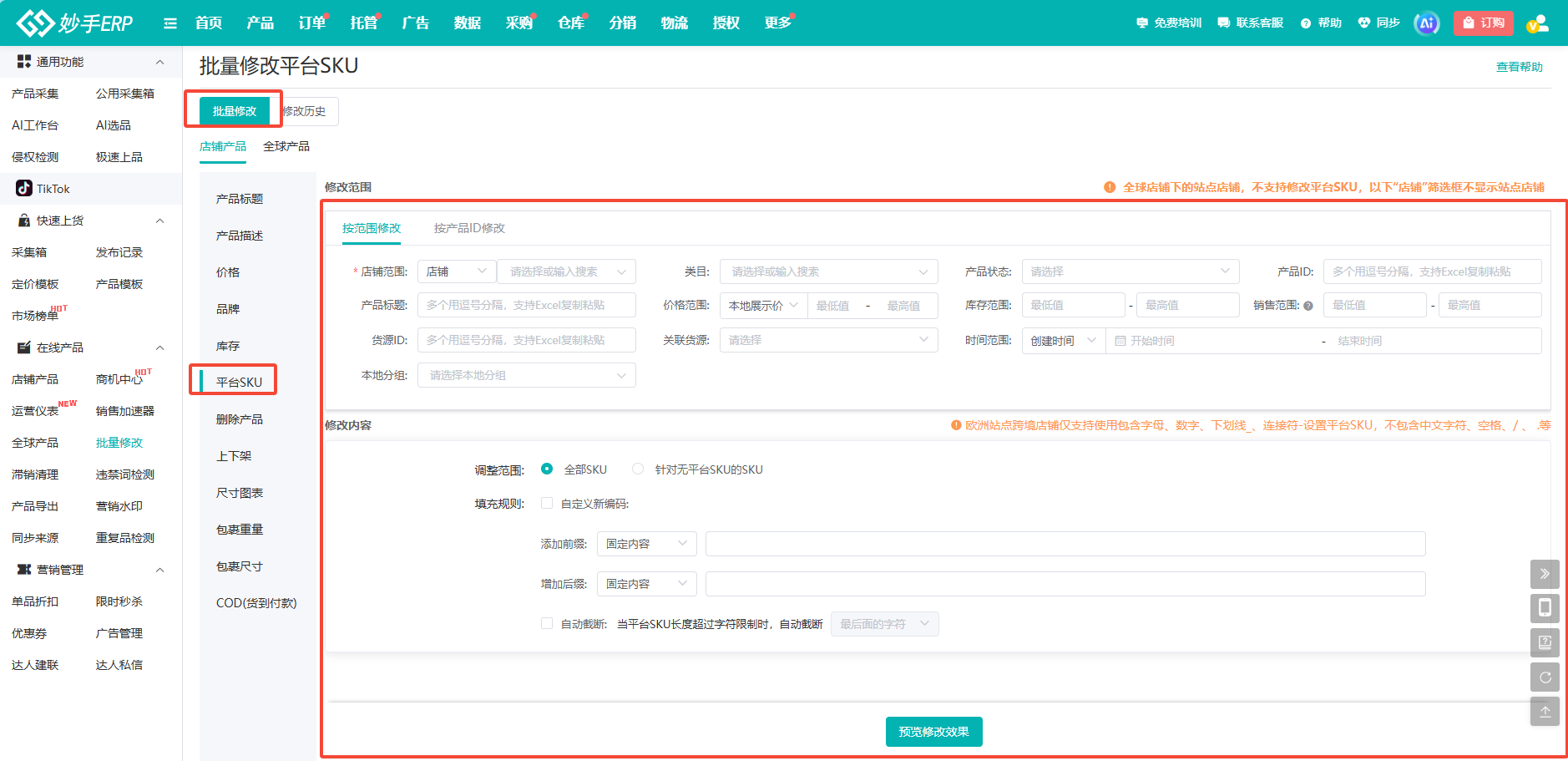Select 产品标题 in the modify list
1568x761 pixels.
240,199
